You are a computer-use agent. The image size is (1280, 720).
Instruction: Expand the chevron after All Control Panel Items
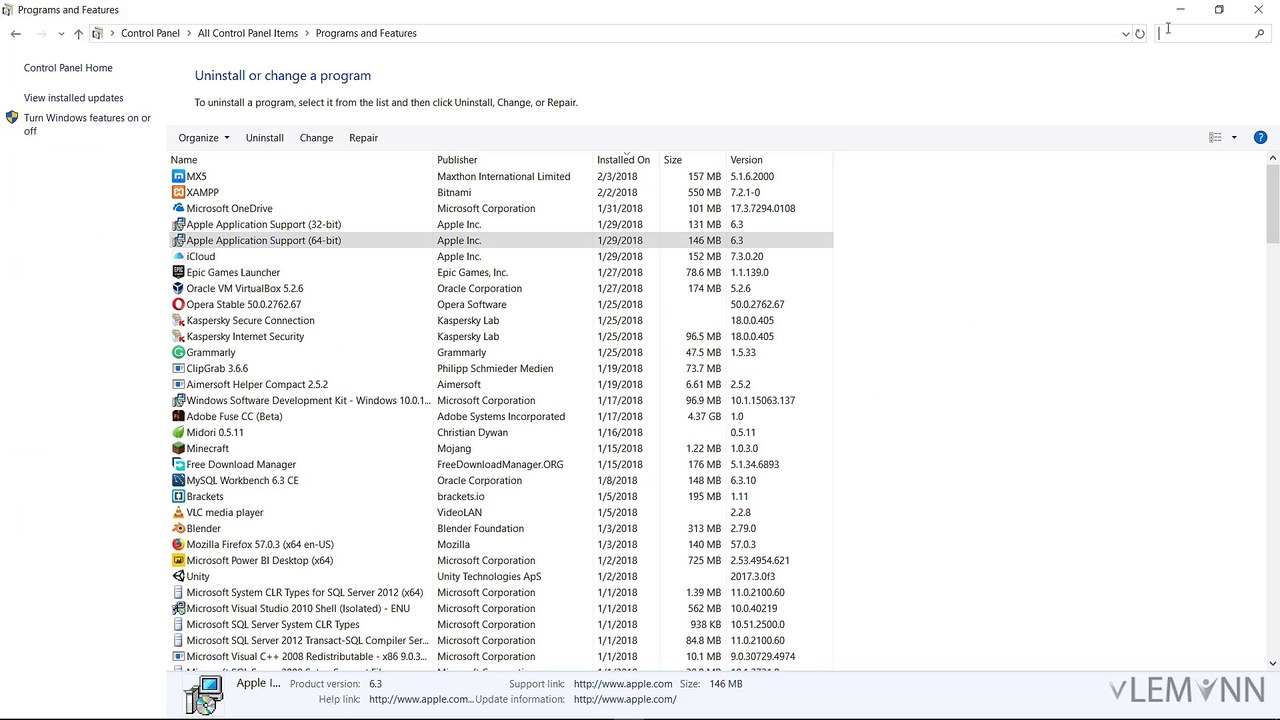(x=307, y=33)
